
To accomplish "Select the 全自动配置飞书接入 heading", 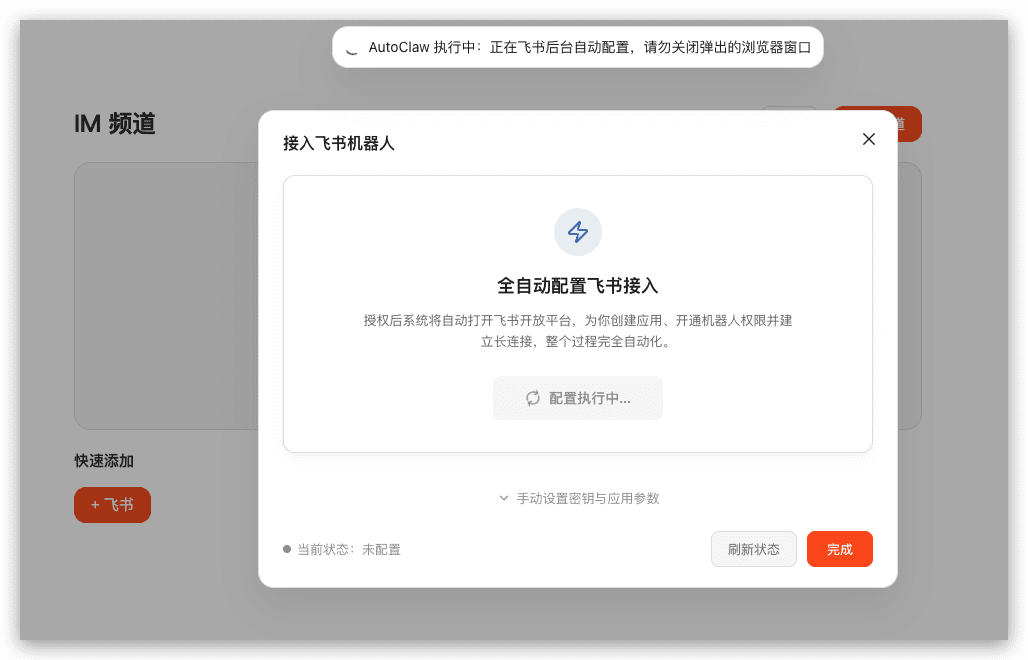I will tap(578, 285).
